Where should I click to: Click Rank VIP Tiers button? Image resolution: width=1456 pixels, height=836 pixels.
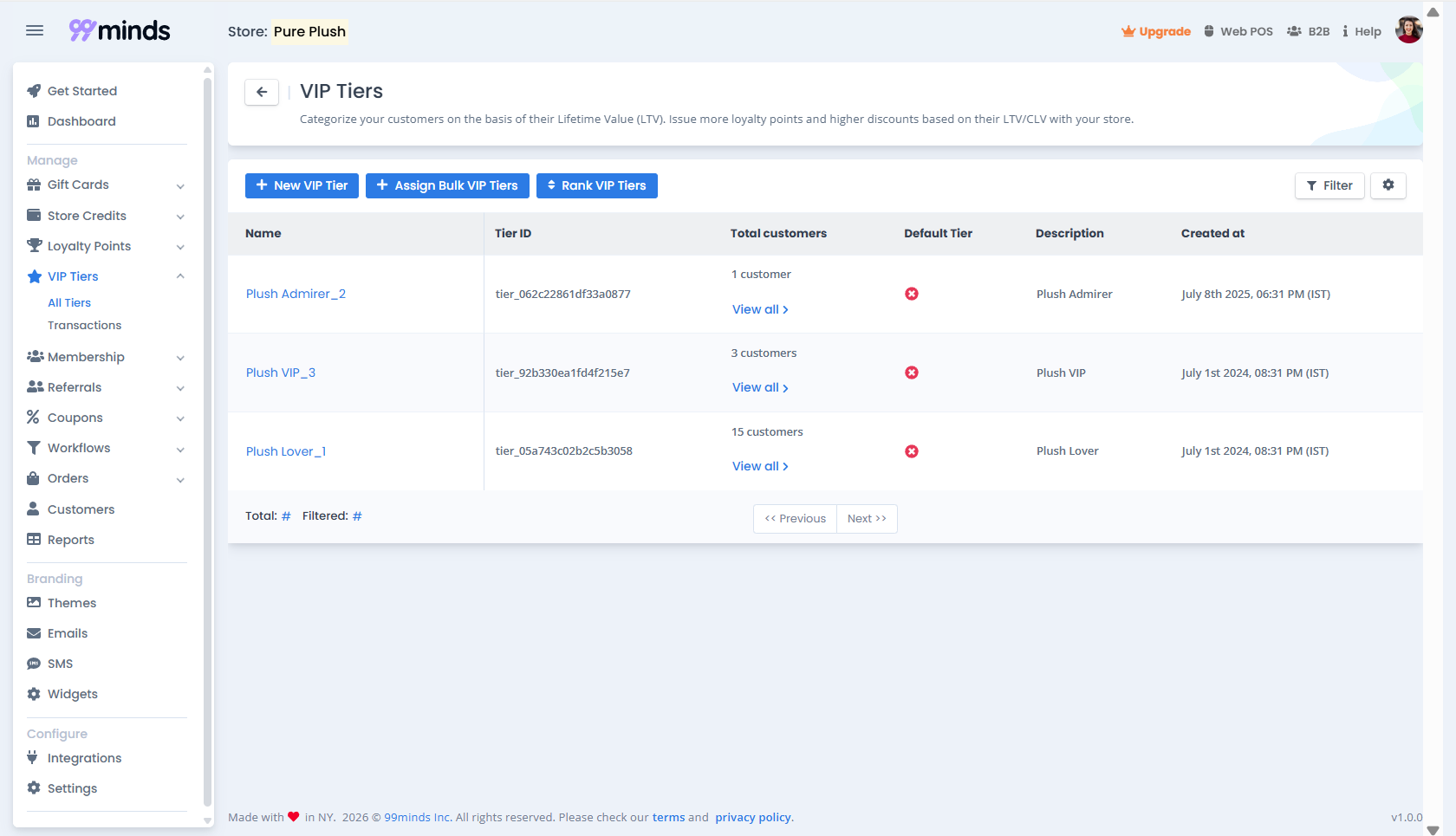(x=597, y=185)
